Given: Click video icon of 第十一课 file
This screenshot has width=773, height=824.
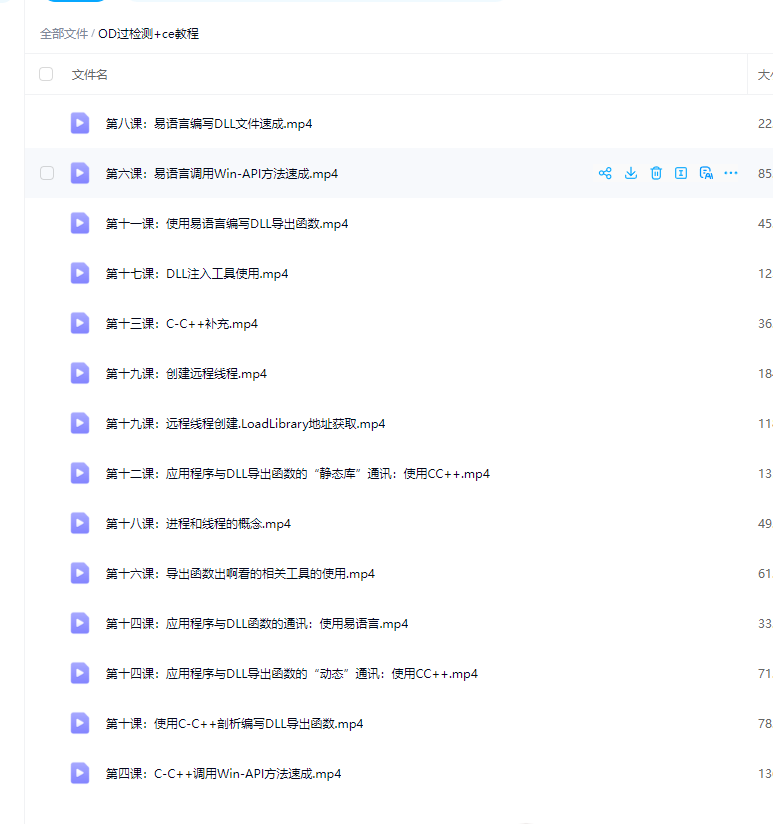Looking at the screenshot, I should point(80,223).
